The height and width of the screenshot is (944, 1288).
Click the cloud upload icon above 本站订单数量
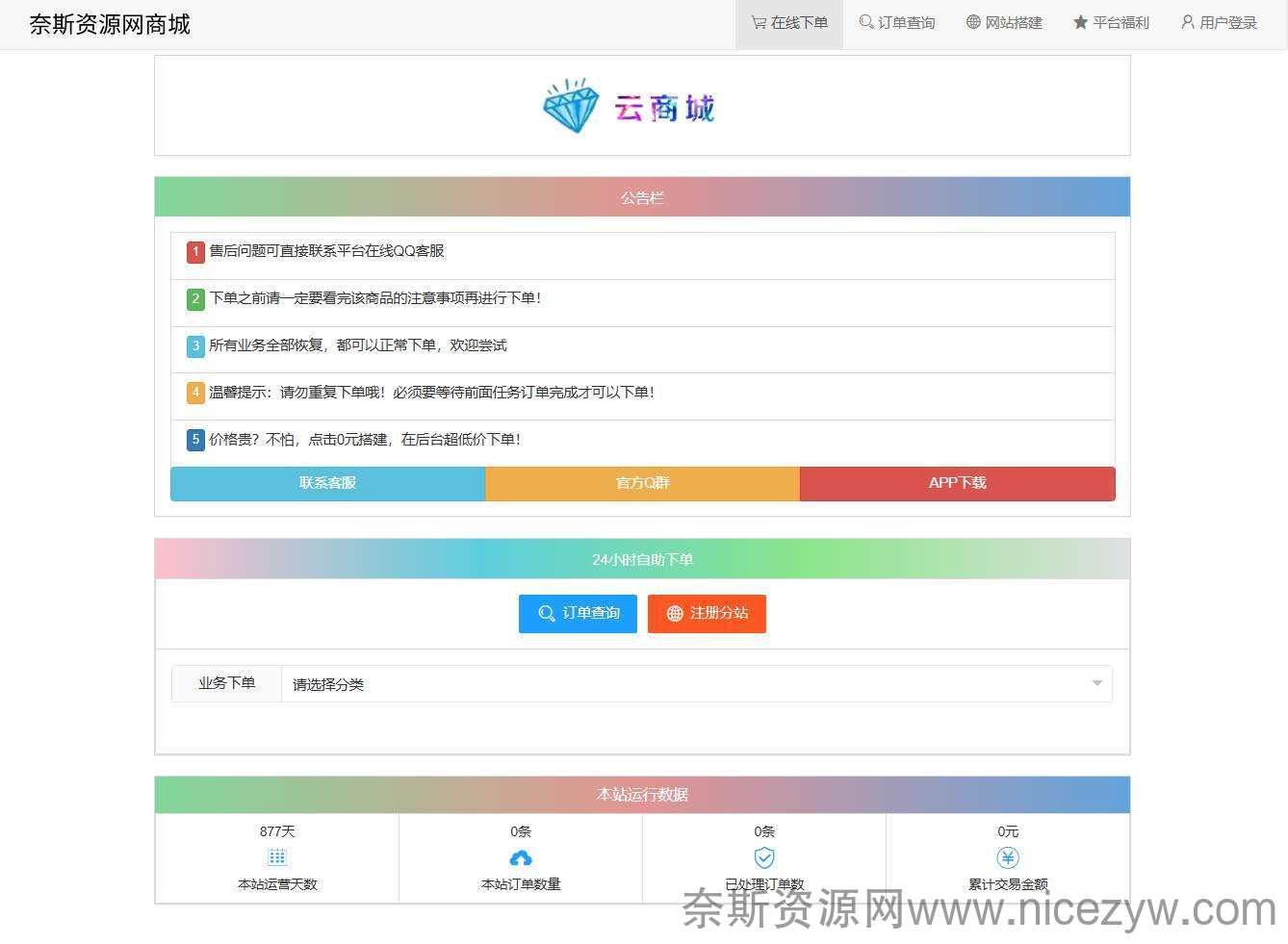pyautogui.click(x=521, y=857)
